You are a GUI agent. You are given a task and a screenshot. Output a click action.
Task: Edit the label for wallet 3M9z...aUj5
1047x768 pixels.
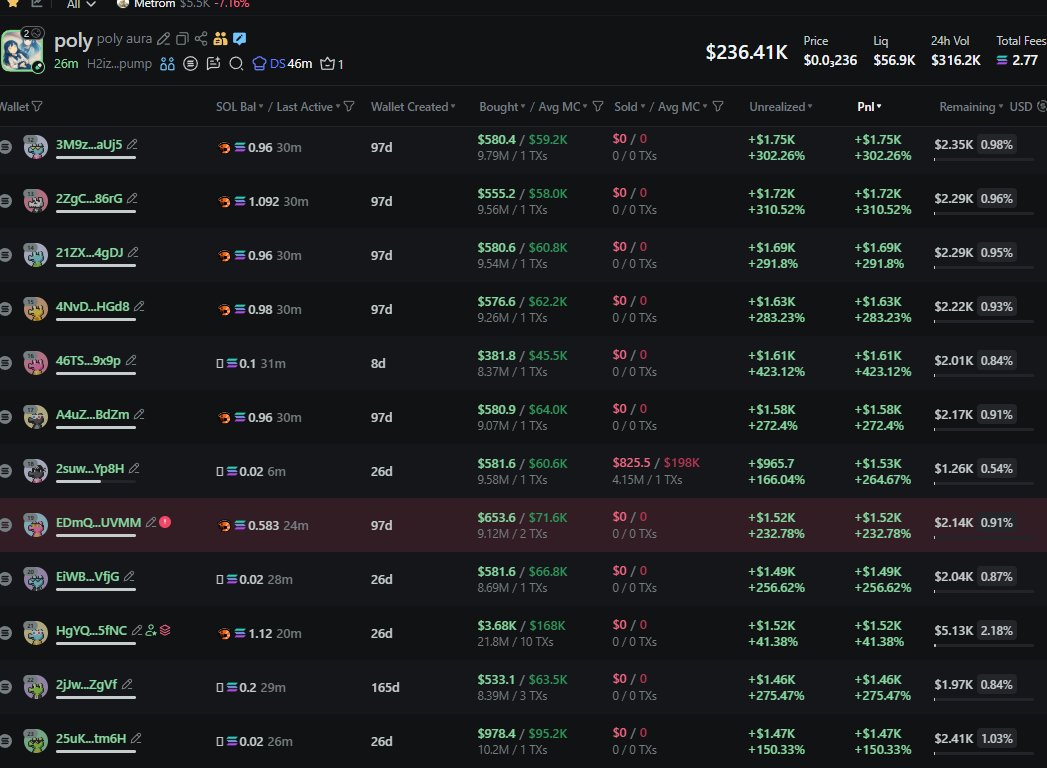point(132,144)
